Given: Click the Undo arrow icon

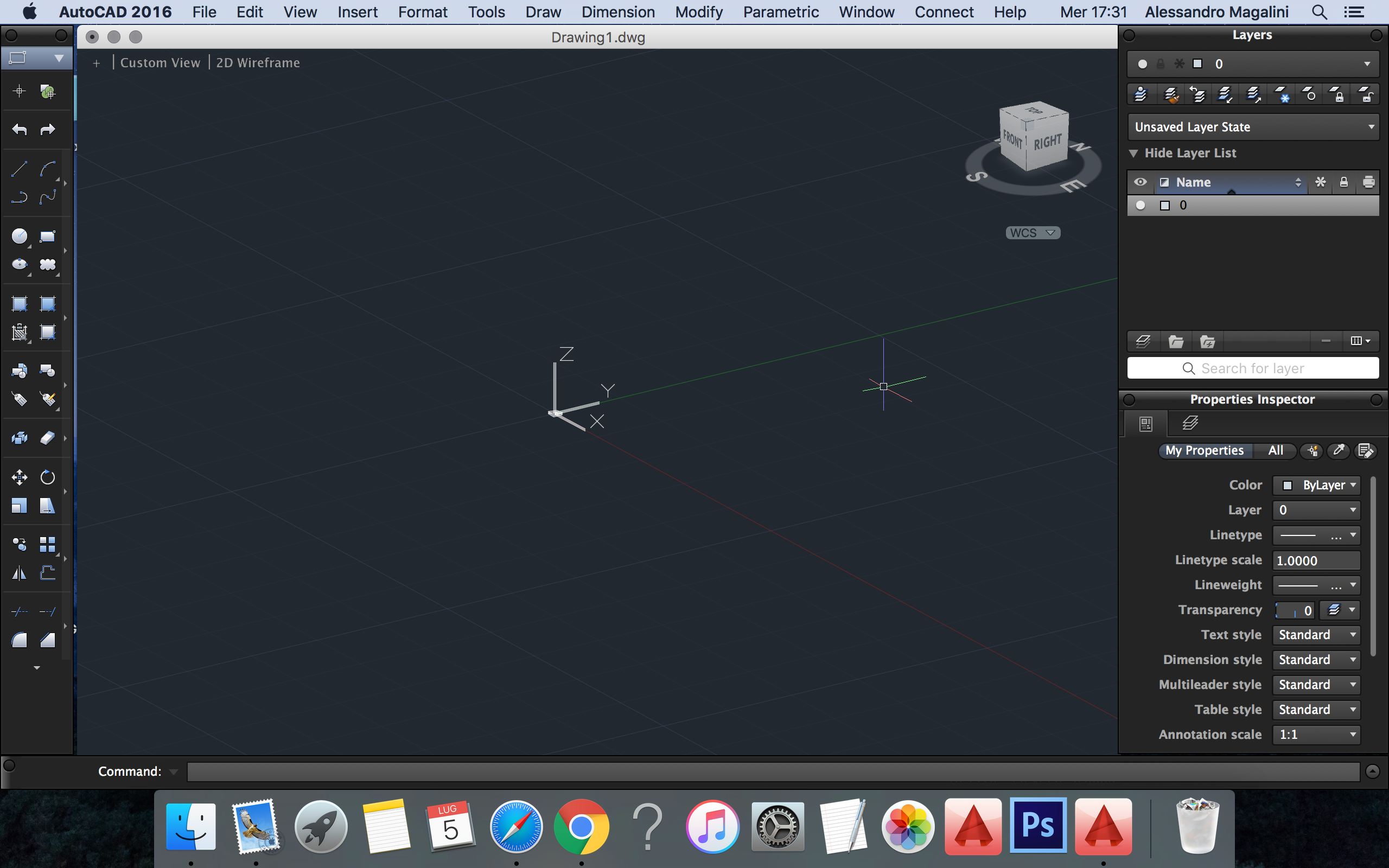Looking at the screenshot, I should point(19,129).
